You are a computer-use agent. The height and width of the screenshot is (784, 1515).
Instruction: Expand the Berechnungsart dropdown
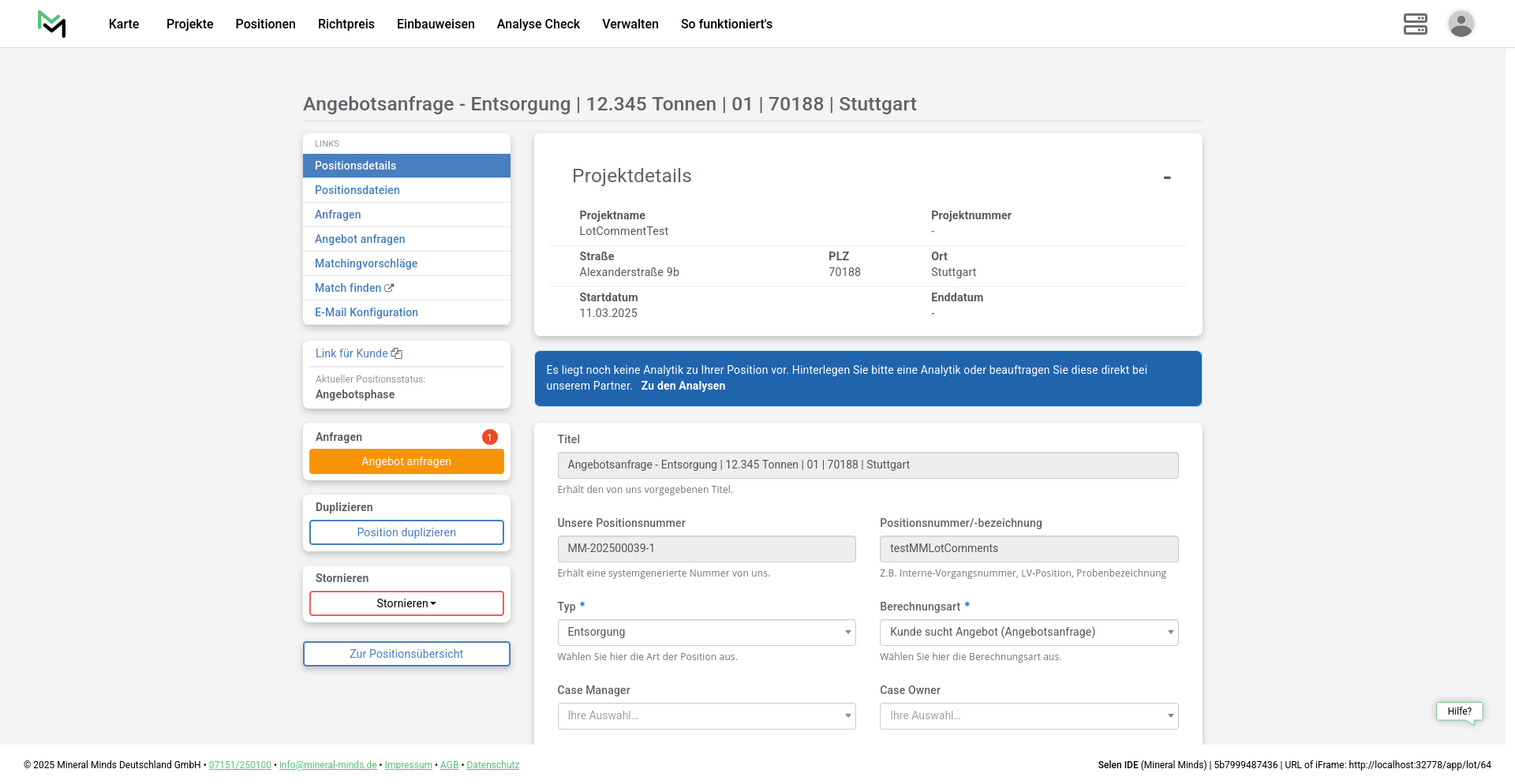click(1028, 633)
